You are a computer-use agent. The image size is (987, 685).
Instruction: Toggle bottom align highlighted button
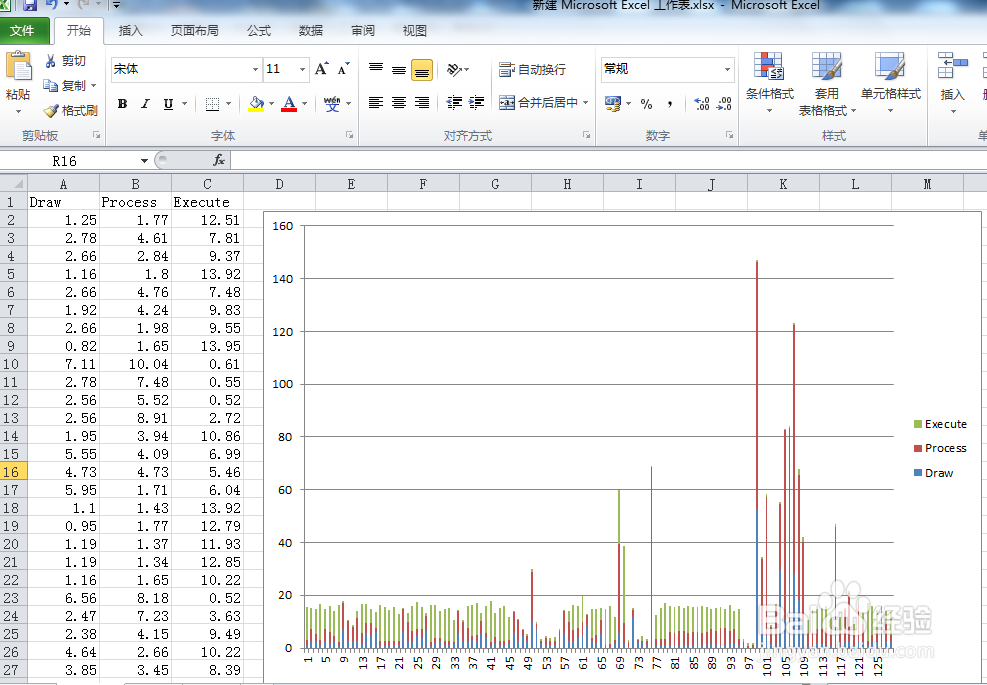(422, 70)
